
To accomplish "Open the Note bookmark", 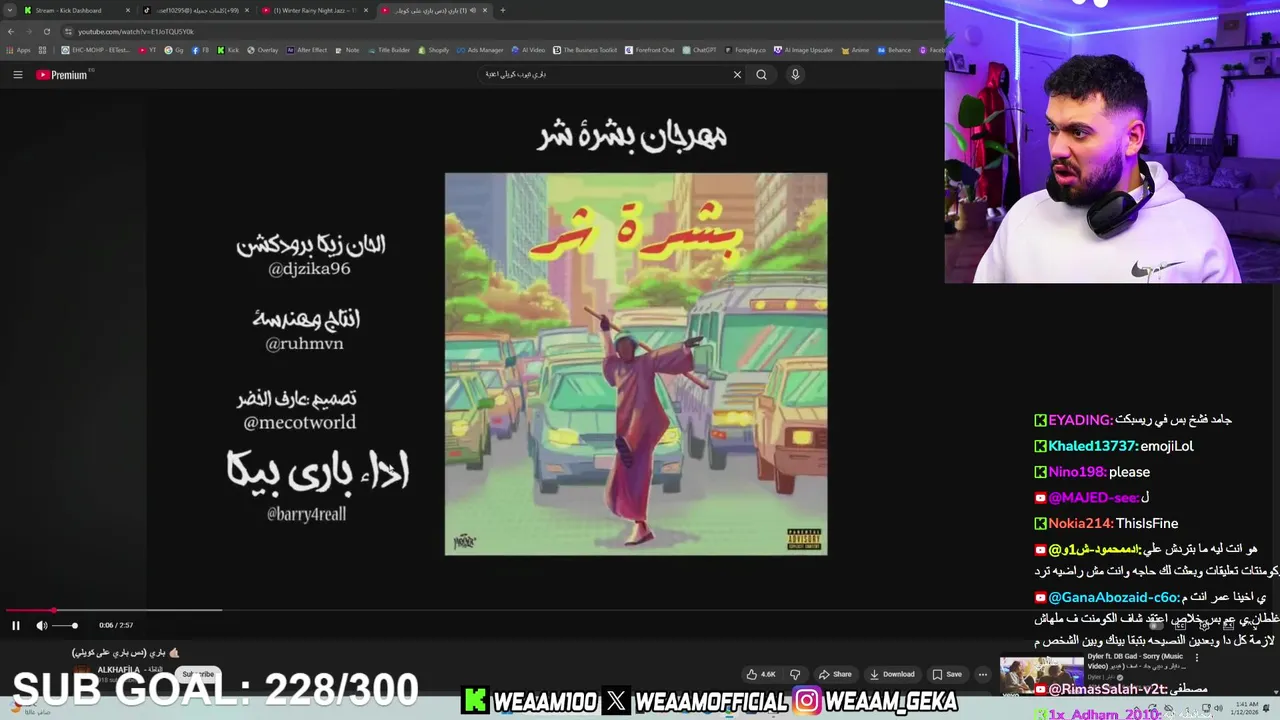I will point(347,50).
